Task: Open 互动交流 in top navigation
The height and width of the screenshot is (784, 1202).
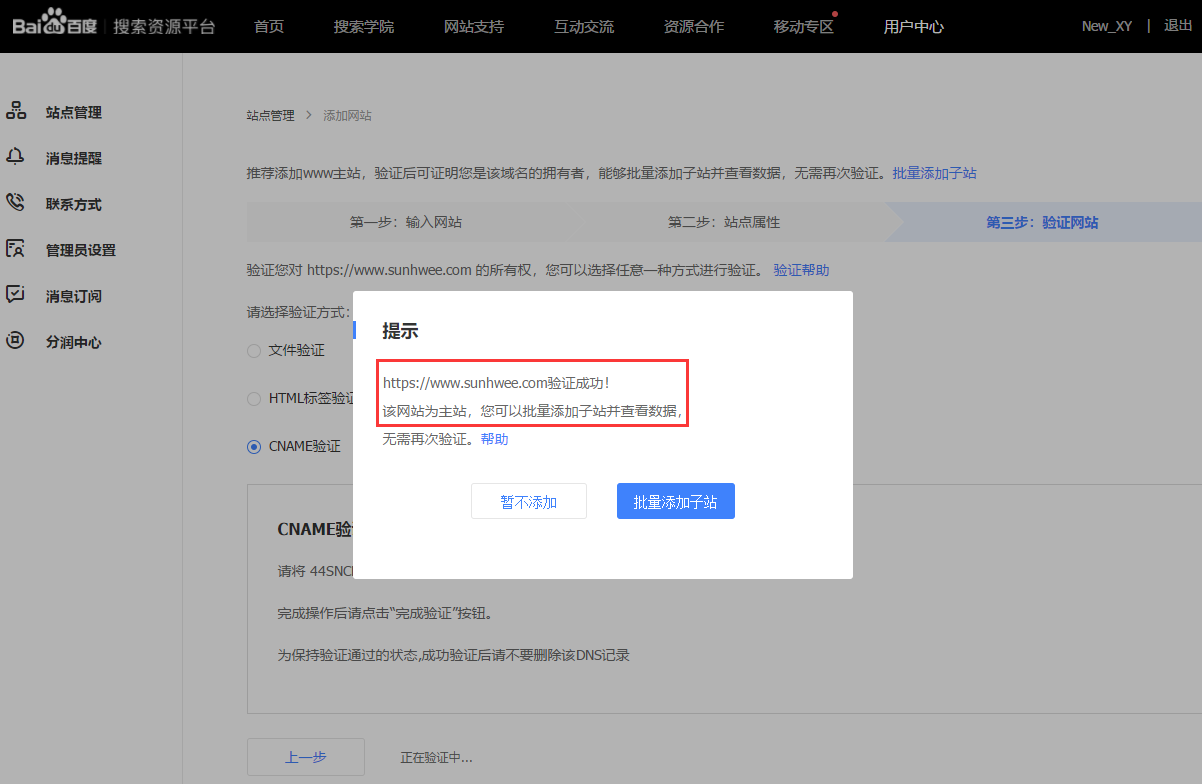Action: coord(584,27)
